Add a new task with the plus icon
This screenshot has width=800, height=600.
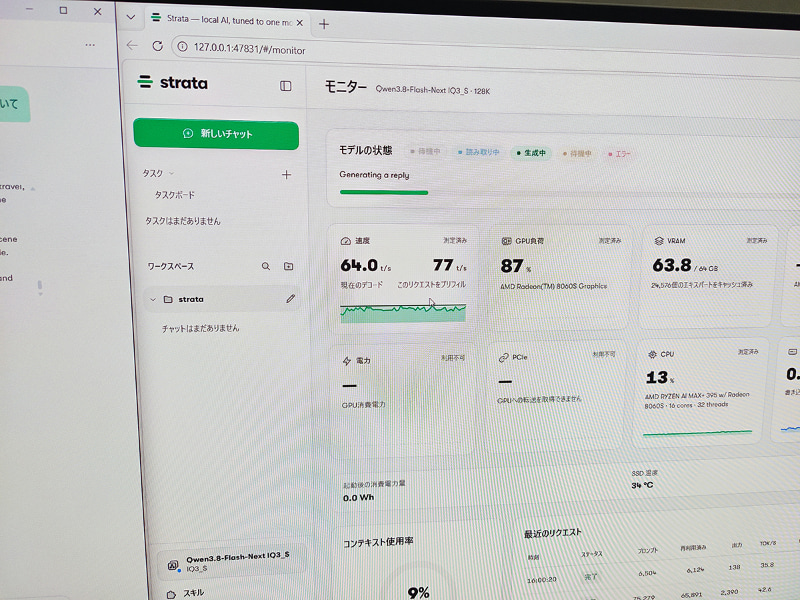pos(286,175)
